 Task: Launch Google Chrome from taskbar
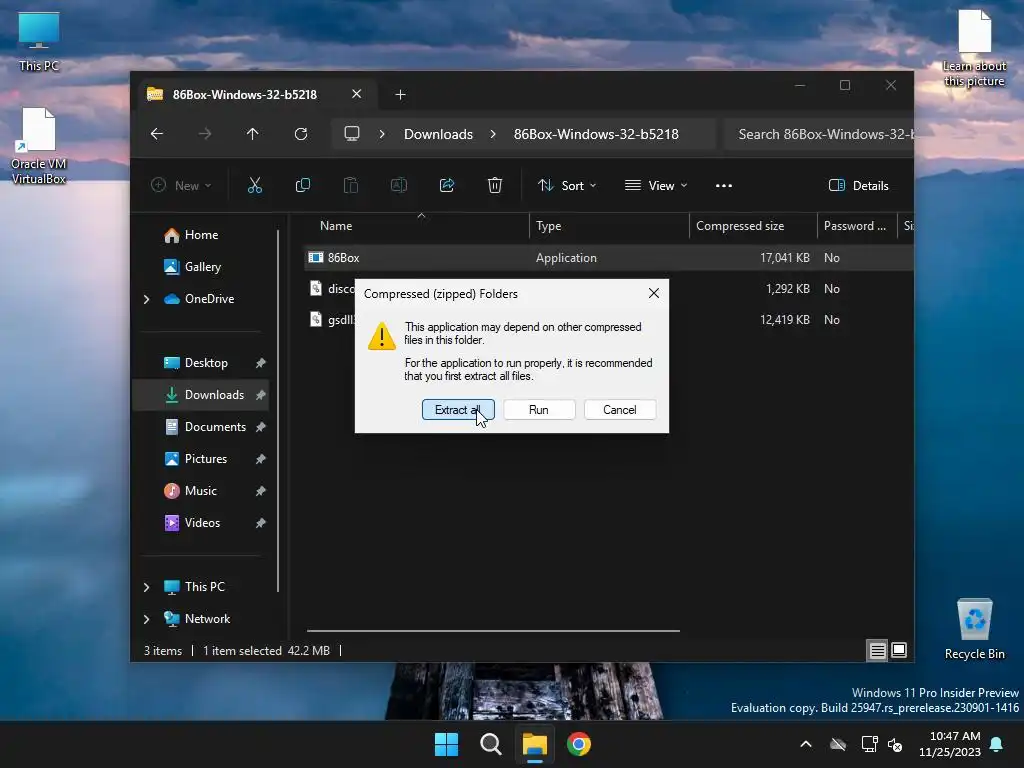(579, 744)
